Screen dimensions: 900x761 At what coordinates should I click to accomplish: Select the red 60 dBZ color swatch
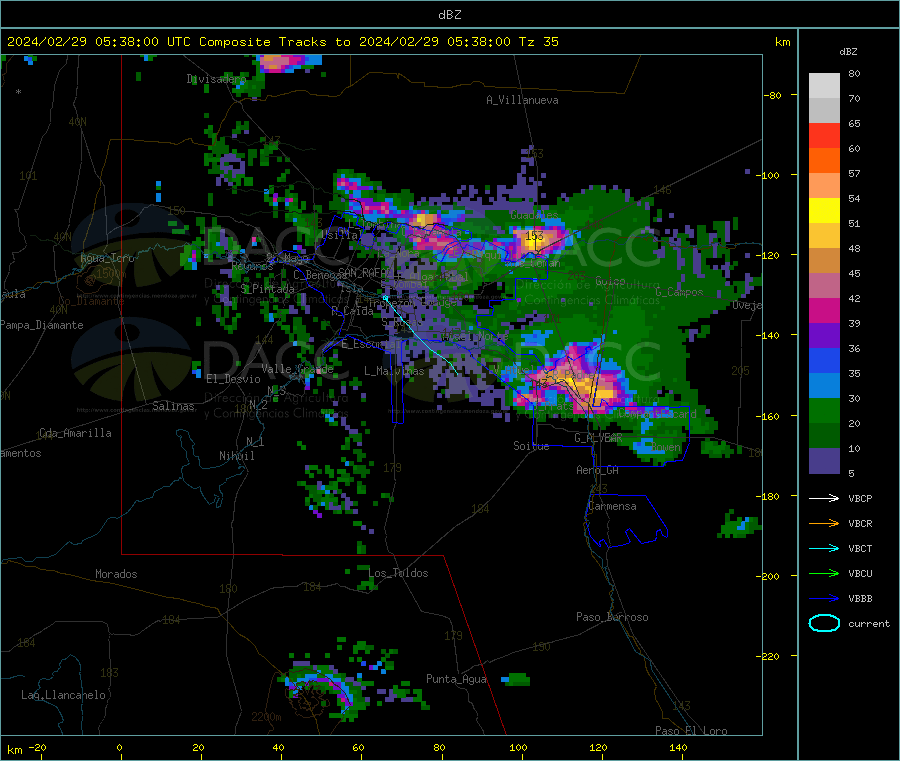pos(824,135)
